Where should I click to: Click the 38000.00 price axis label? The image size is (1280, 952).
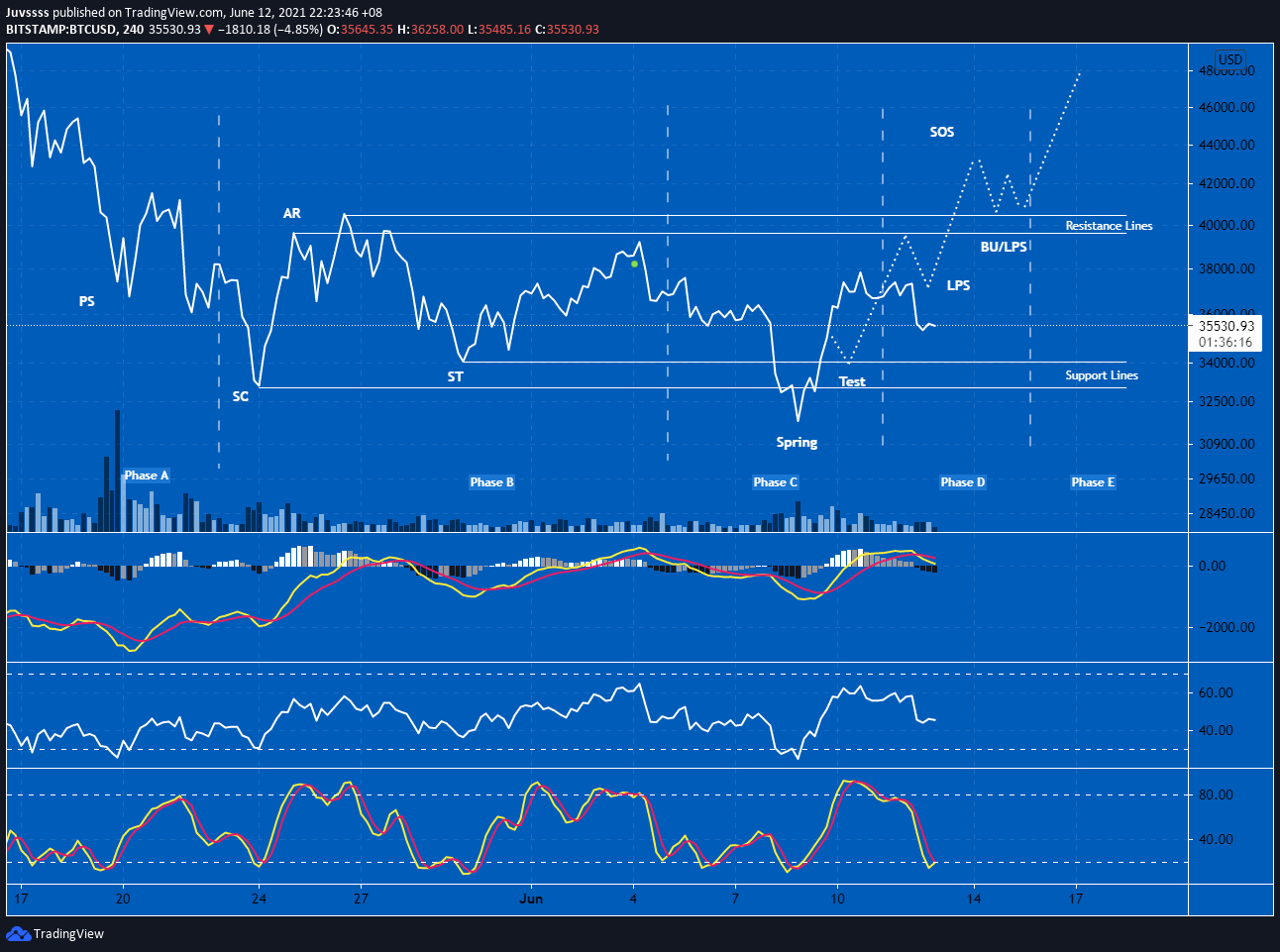(1227, 269)
